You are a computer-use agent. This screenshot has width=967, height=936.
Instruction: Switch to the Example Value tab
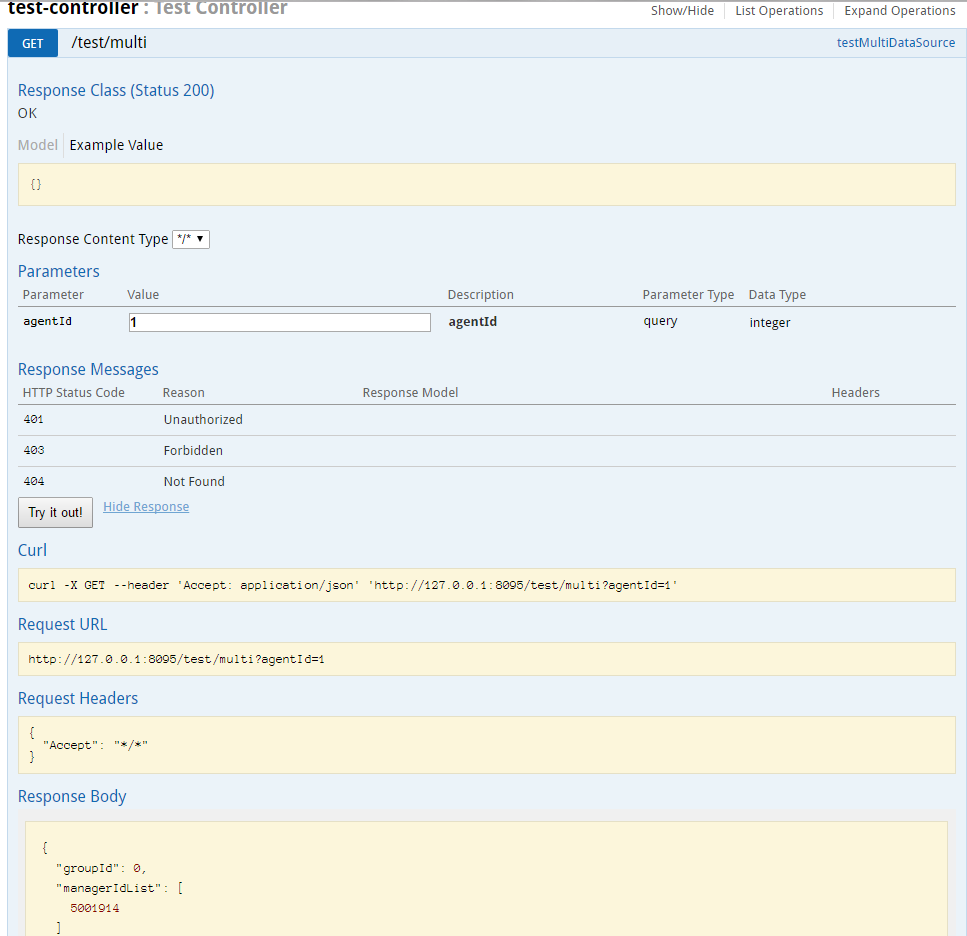click(117, 145)
